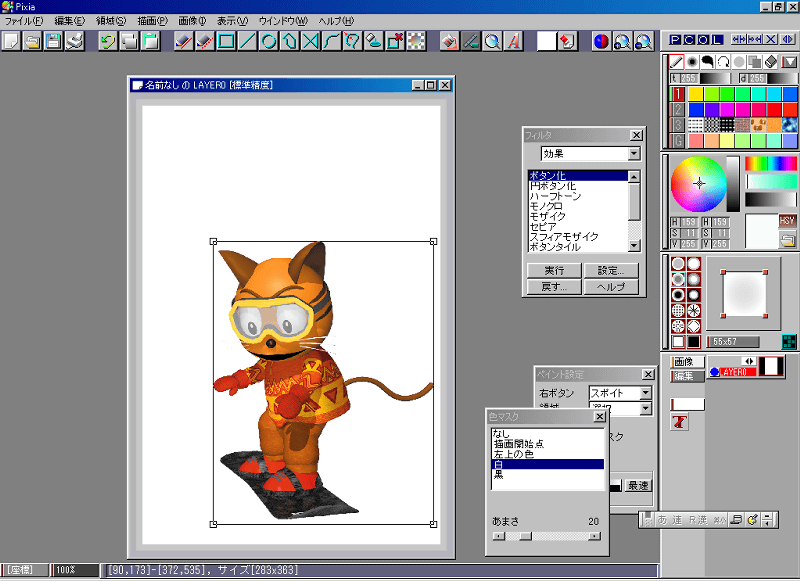Select the freehand lasso region tool
Image resolution: width=800 pixels, height=581 pixels.
tap(353, 41)
